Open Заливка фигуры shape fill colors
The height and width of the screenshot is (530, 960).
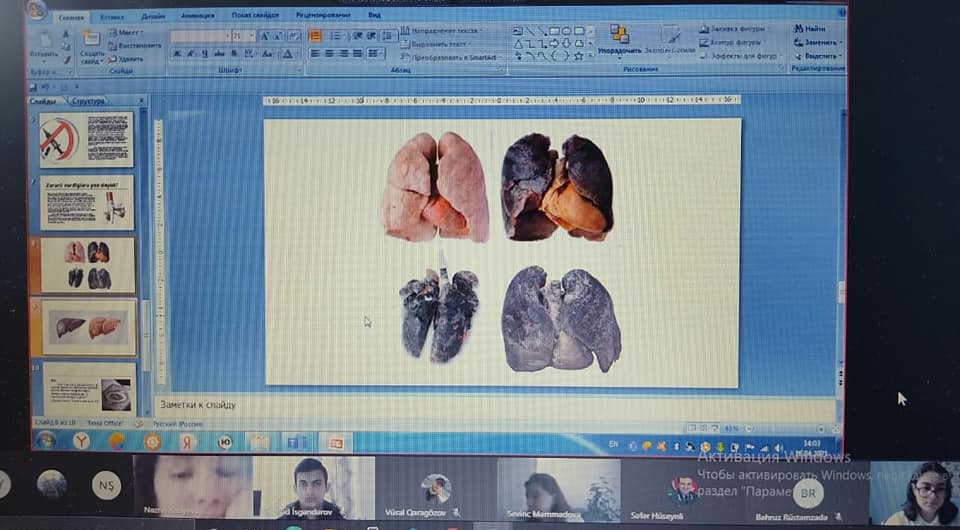(x=735, y=29)
